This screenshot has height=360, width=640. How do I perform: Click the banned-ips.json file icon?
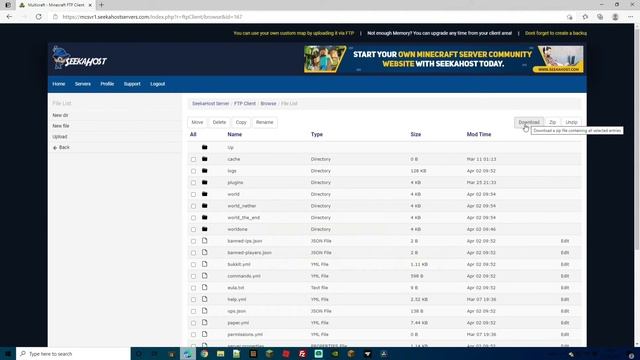pyautogui.click(x=204, y=241)
